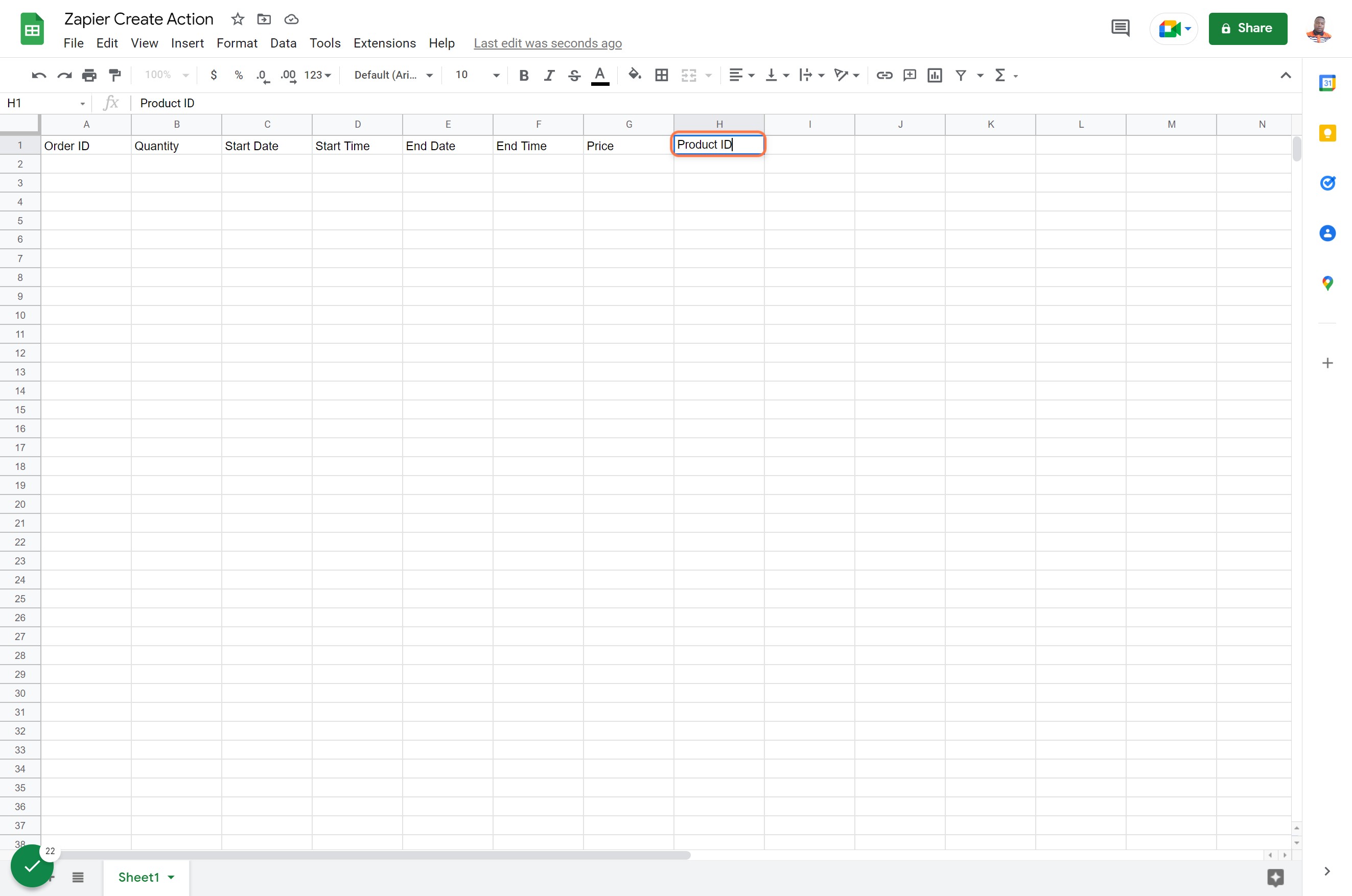Screen dimensions: 1352x896
Task: Open 'Last edit was seconds ago' link
Action: point(547,43)
